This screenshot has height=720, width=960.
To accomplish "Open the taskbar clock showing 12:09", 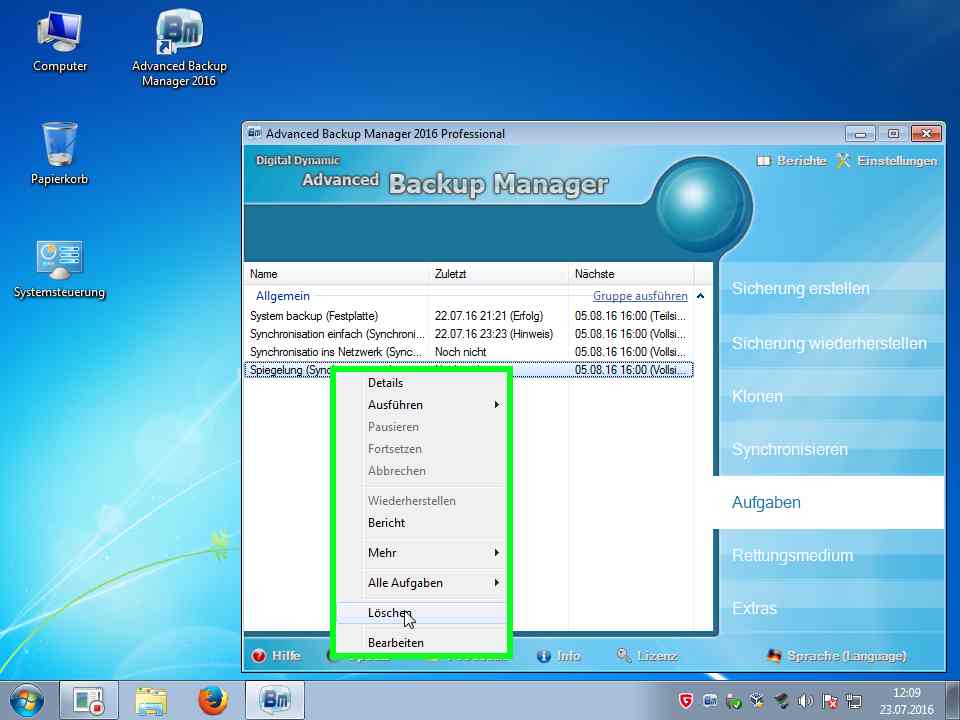I will tap(907, 701).
